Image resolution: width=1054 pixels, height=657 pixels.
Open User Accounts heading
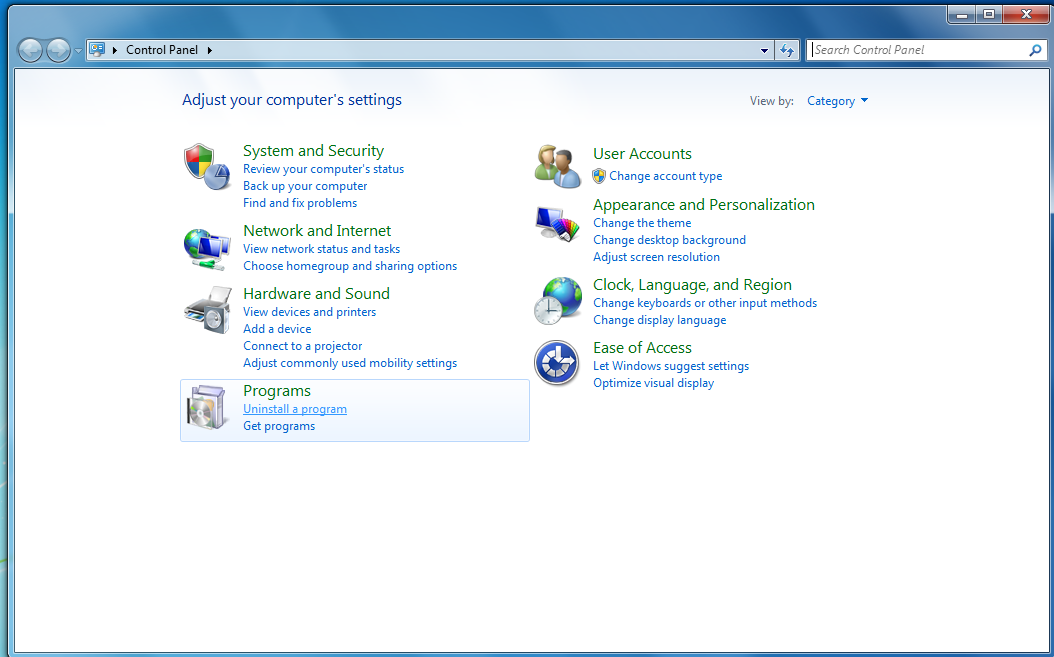[642, 154]
